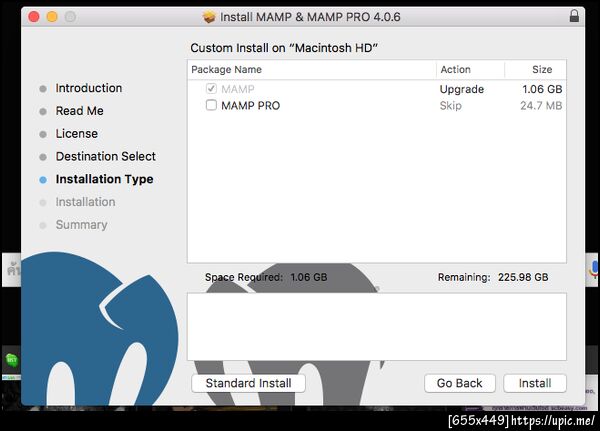Click inside the package description box
The image size is (600, 431).
pos(377,327)
